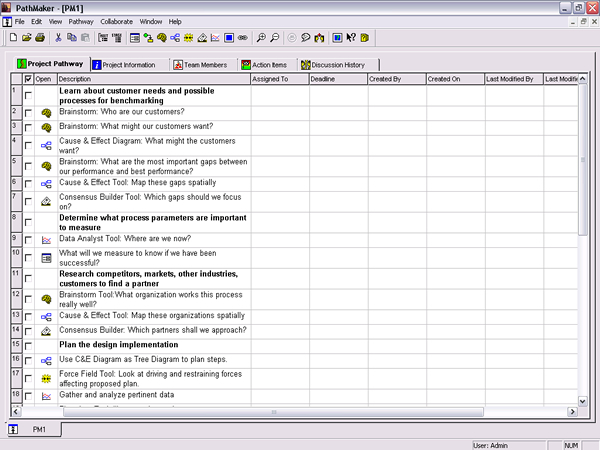Viewport: 600px width, 450px height.
Task: Open consensus builder icon in row 7
Action: [46, 201]
